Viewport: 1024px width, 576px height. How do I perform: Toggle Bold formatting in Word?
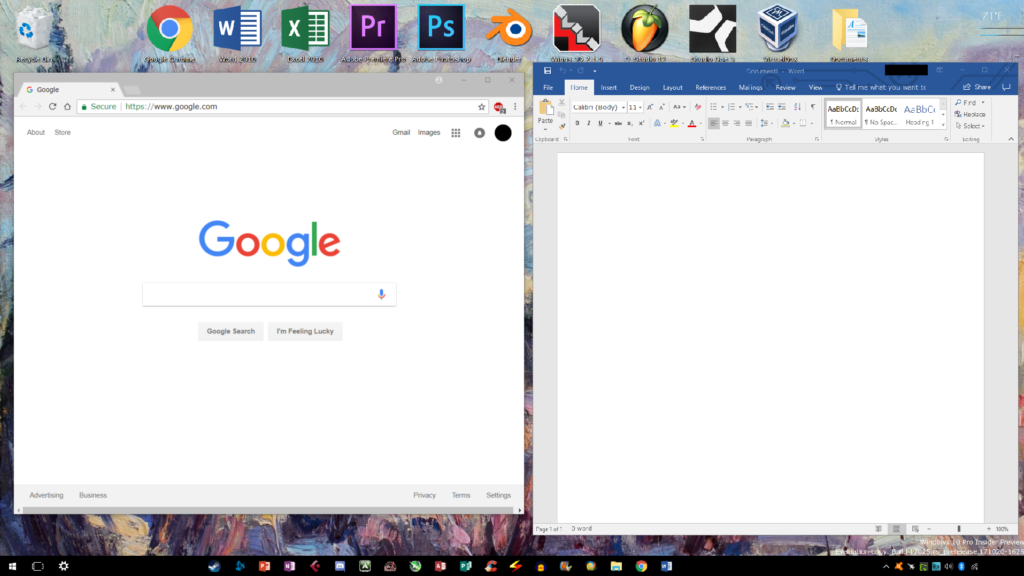577,123
